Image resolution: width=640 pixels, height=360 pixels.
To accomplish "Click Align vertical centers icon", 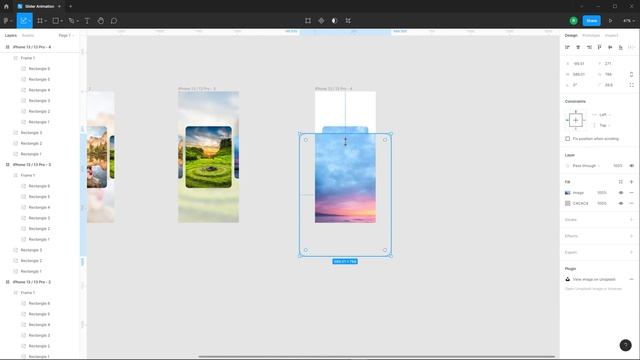I will click(610, 47).
